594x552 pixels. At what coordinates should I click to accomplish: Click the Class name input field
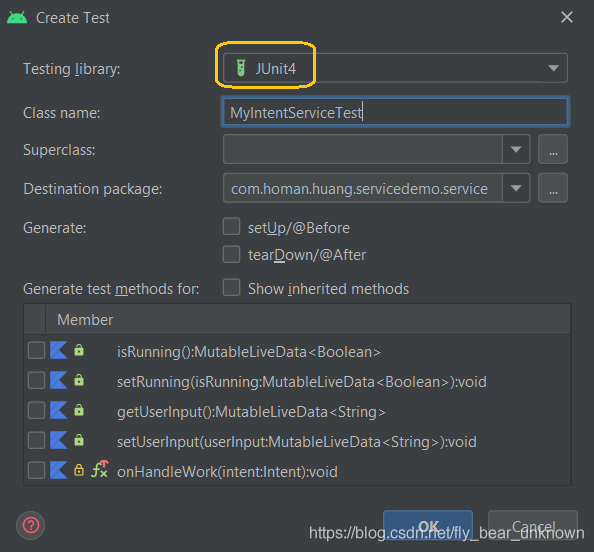(395, 112)
